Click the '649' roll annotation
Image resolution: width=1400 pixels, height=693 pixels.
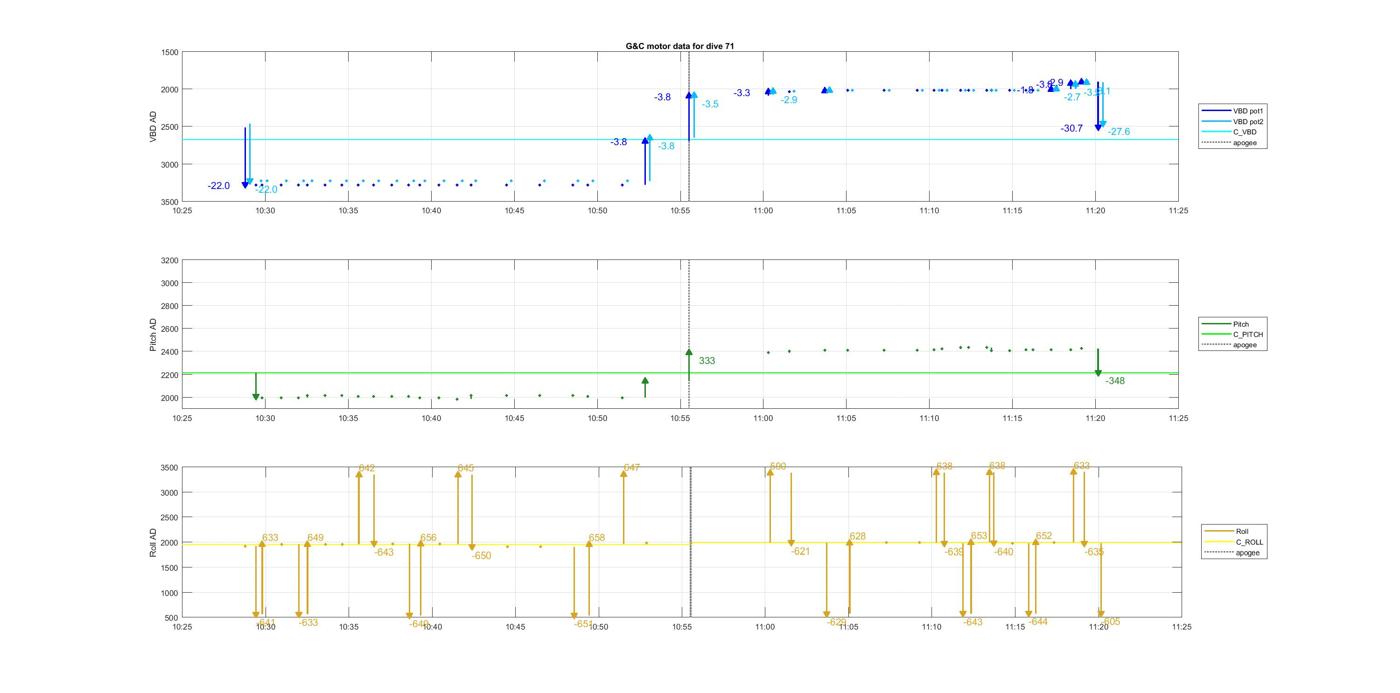click(x=315, y=538)
